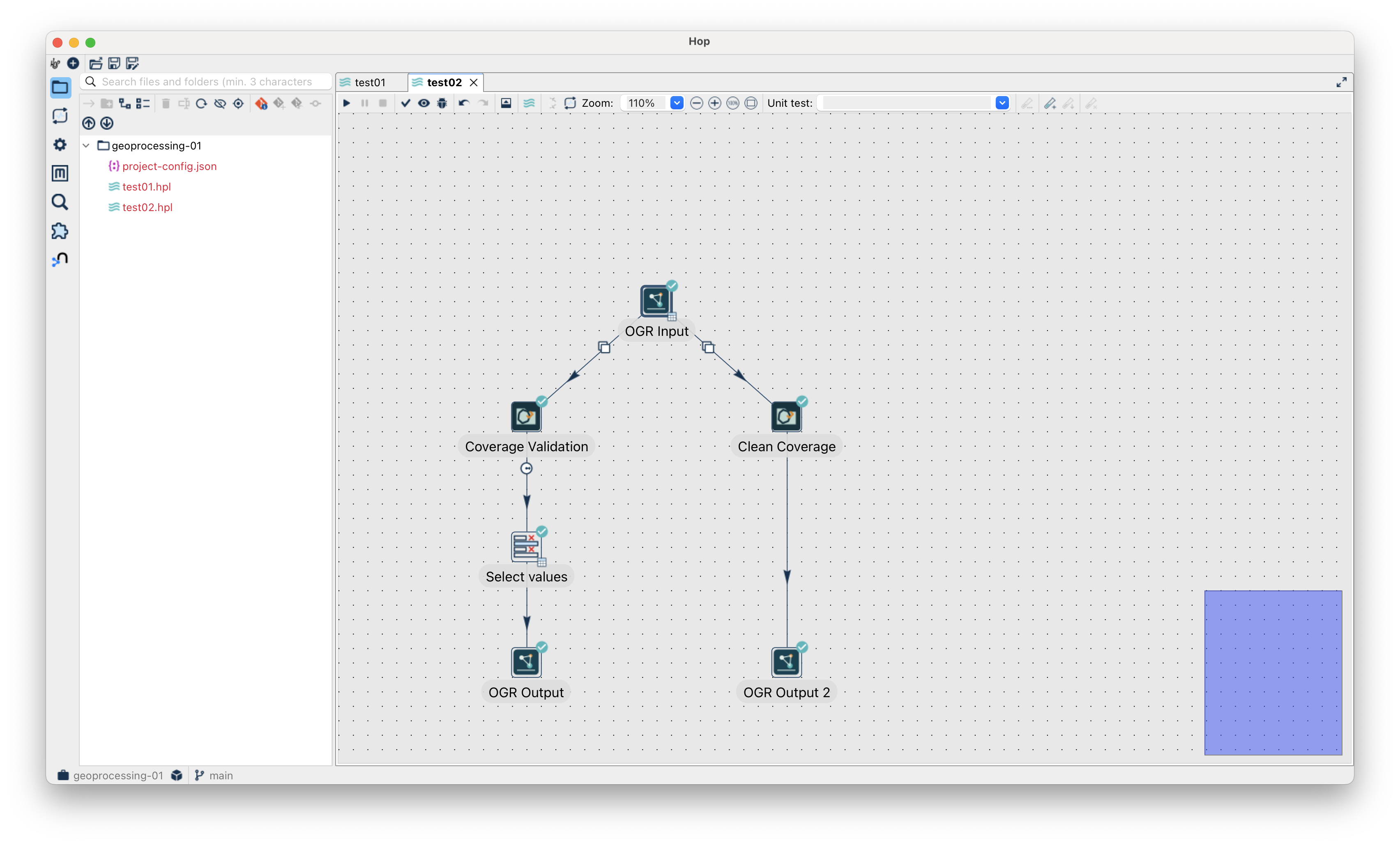Collapse the geoprocessing-01 folder
This screenshot has height=845, width=1400.
coord(86,145)
